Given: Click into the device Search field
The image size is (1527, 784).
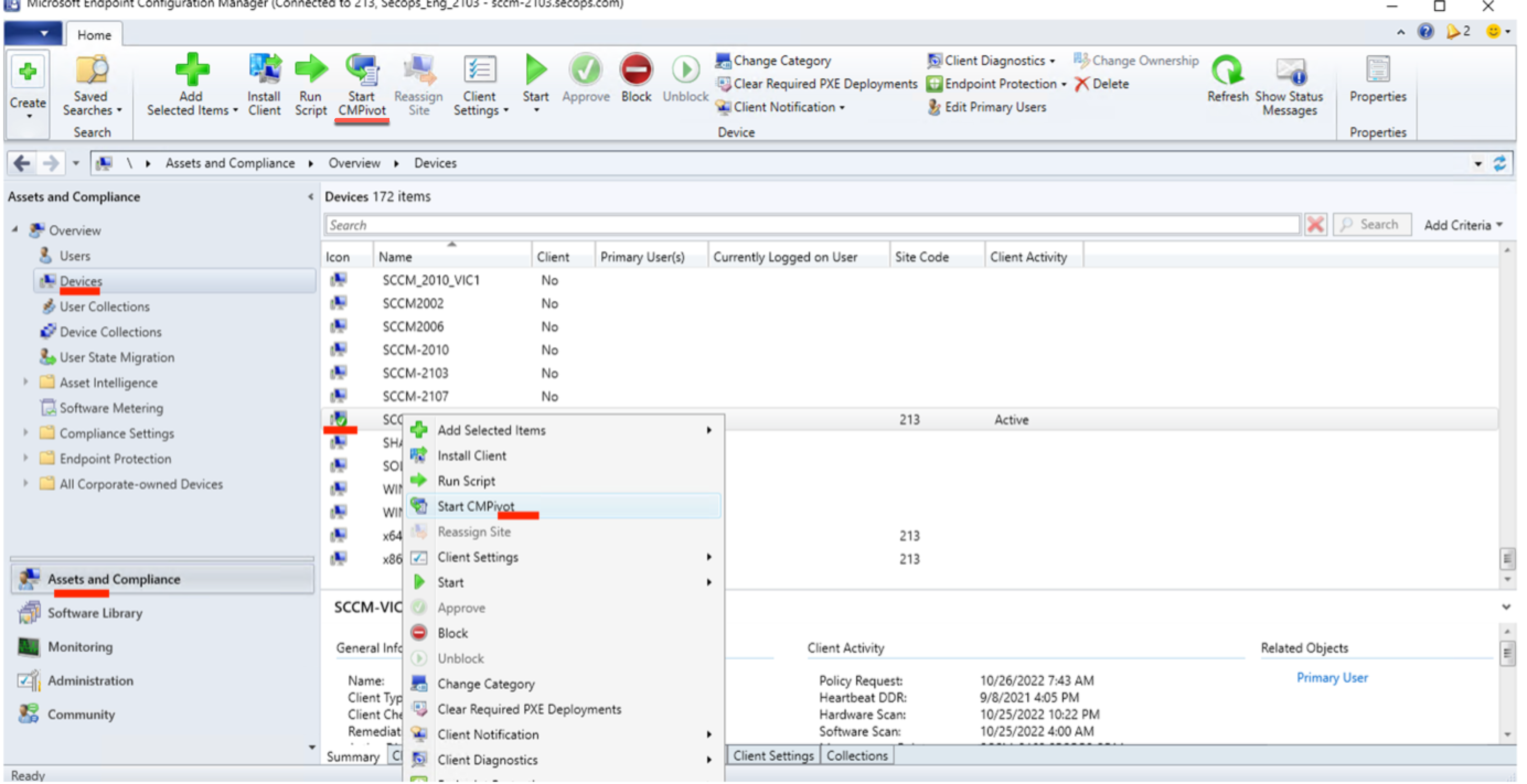Looking at the screenshot, I should pyautogui.click(x=812, y=225).
